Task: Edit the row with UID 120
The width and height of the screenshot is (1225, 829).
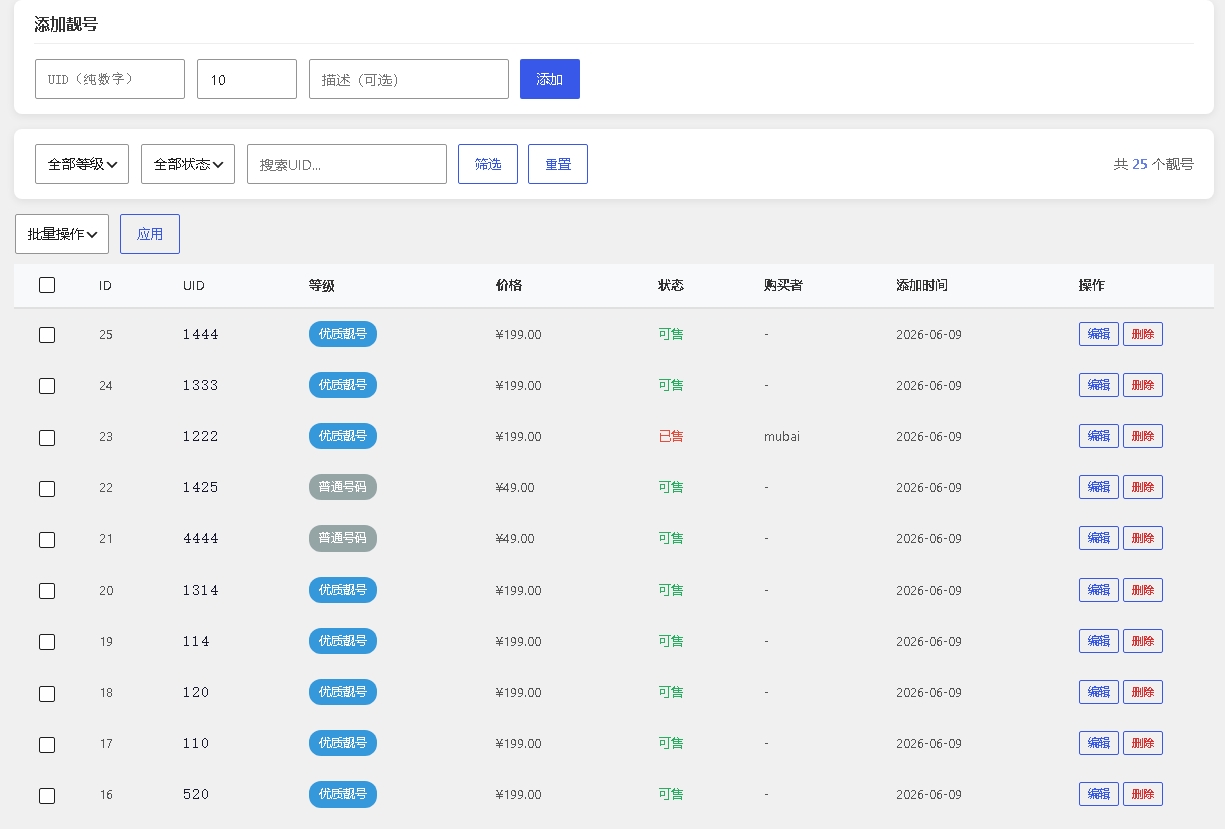Action: pyautogui.click(x=1099, y=692)
